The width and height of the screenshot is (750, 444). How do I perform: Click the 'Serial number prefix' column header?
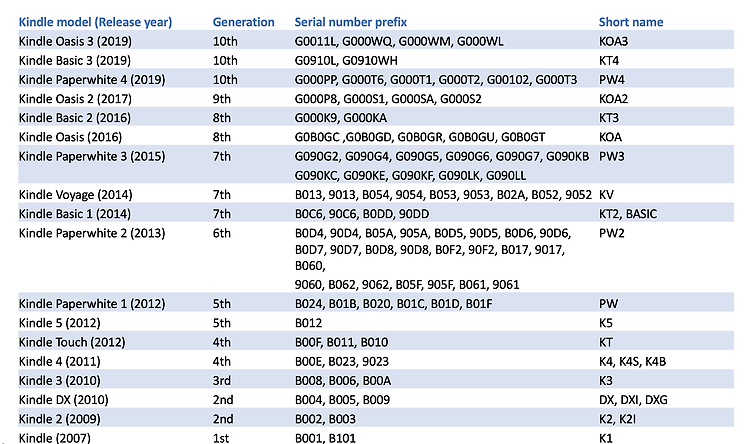351,22
